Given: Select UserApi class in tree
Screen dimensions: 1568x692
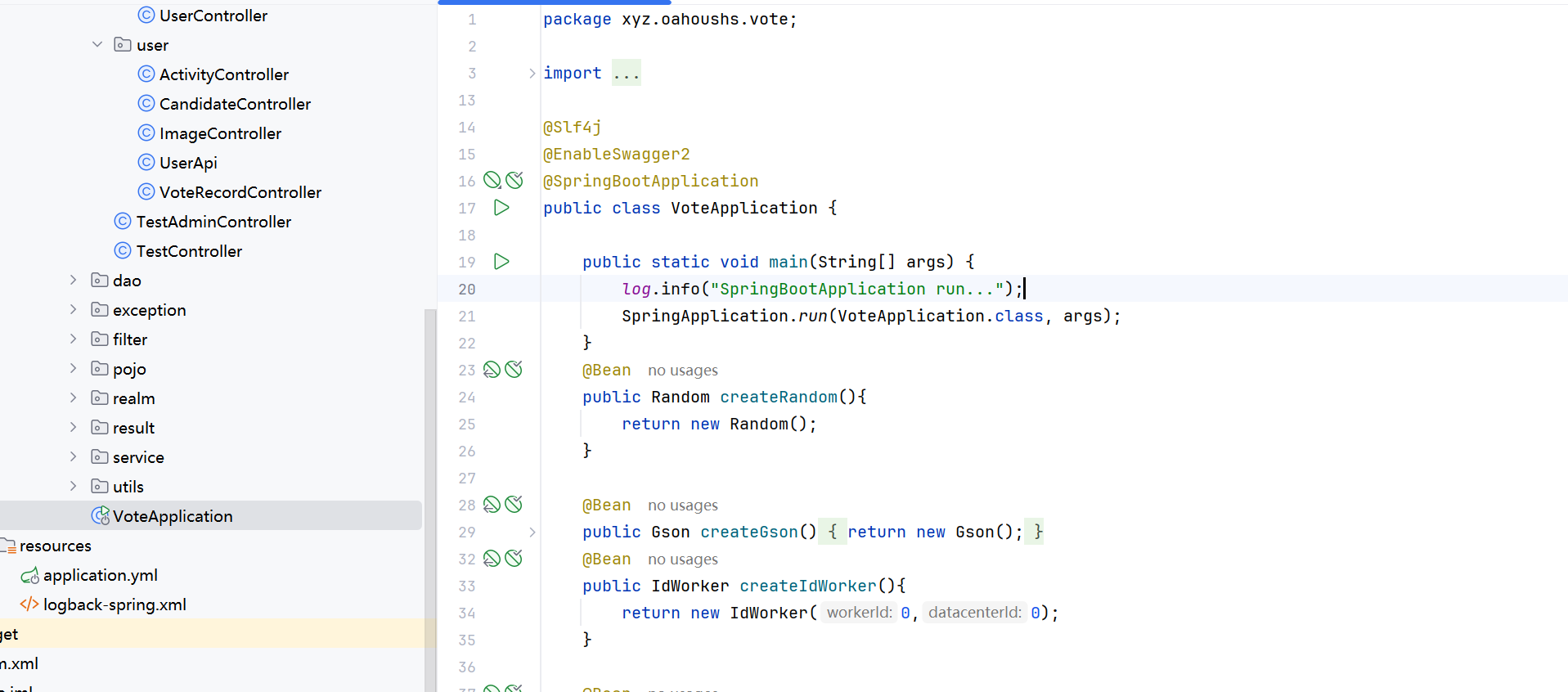Looking at the screenshot, I should tap(188, 163).
